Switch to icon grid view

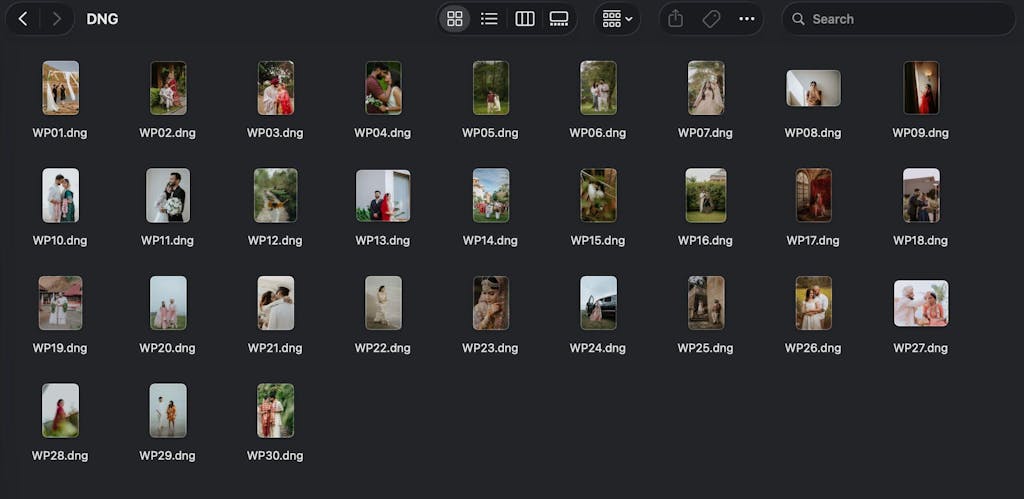(x=455, y=19)
